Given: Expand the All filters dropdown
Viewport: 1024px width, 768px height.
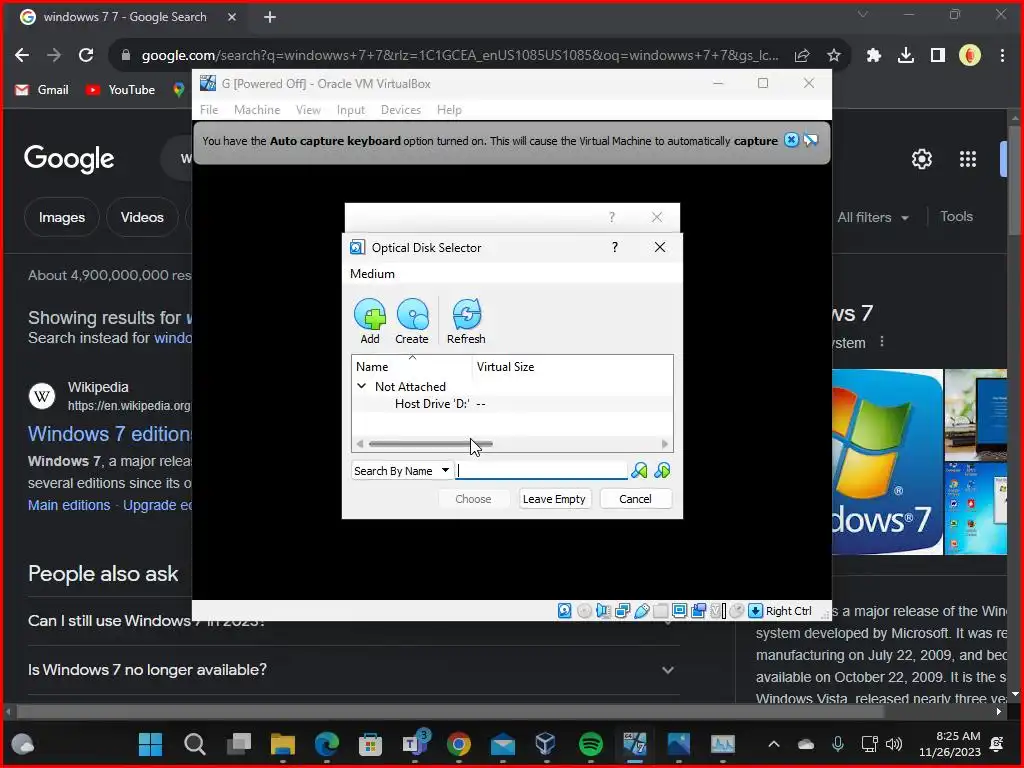Looking at the screenshot, I should 873,217.
